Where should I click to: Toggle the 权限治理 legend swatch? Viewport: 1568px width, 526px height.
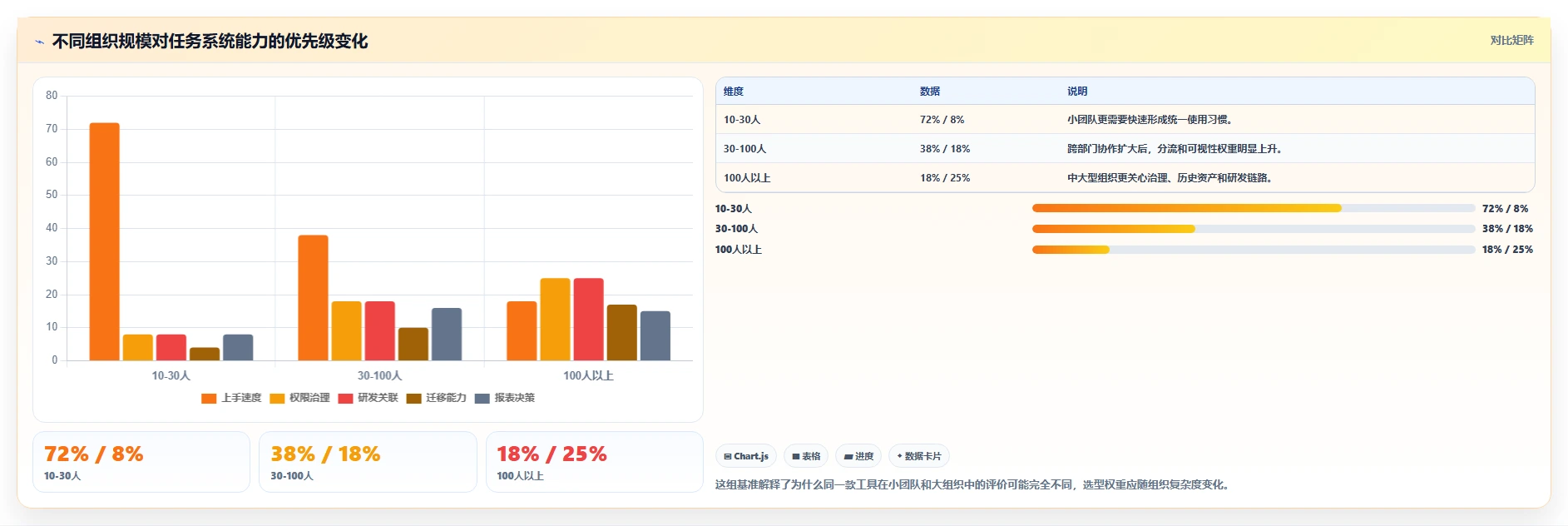pyautogui.click(x=277, y=399)
